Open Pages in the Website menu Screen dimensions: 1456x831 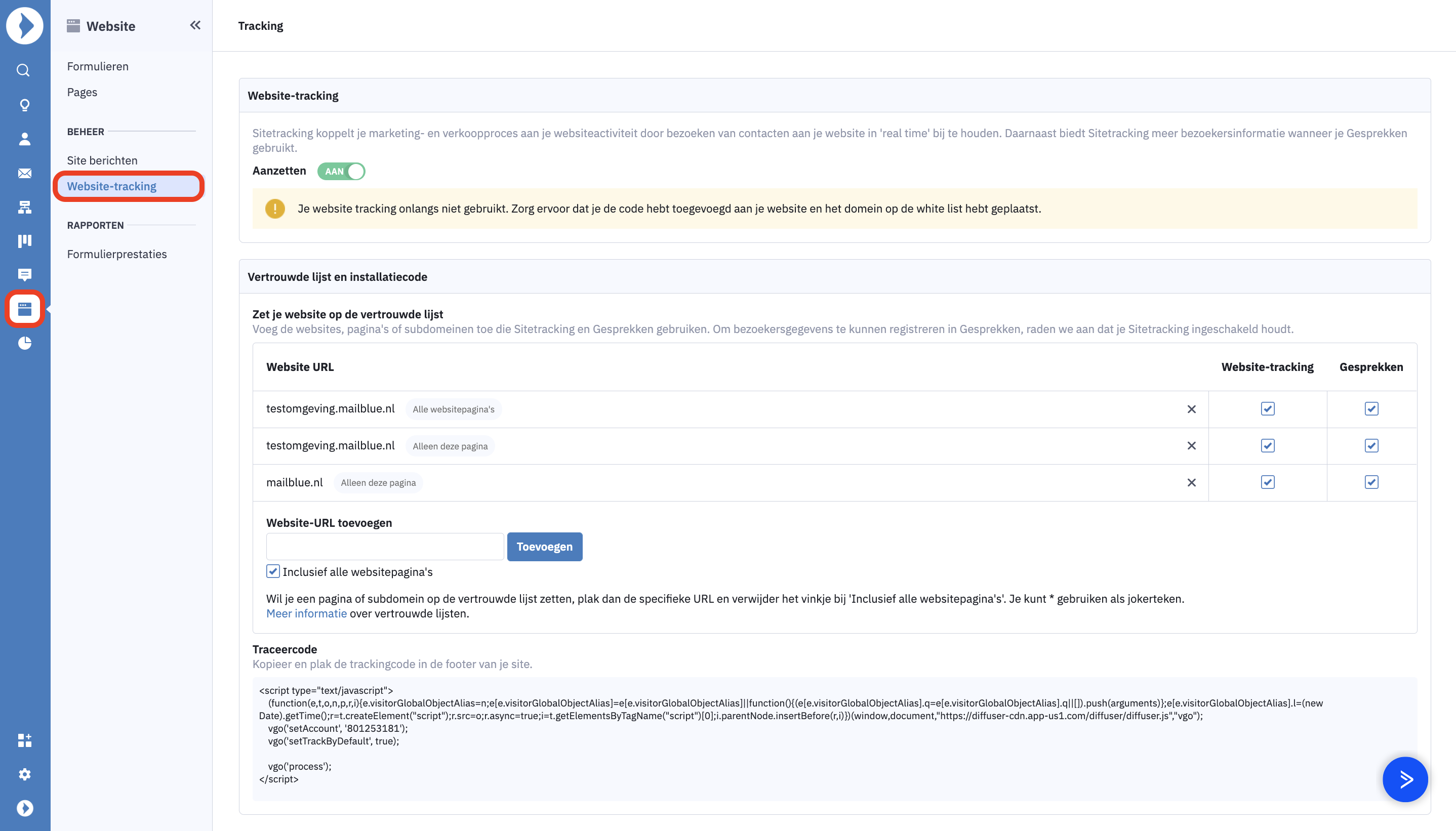(x=82, y=92)
